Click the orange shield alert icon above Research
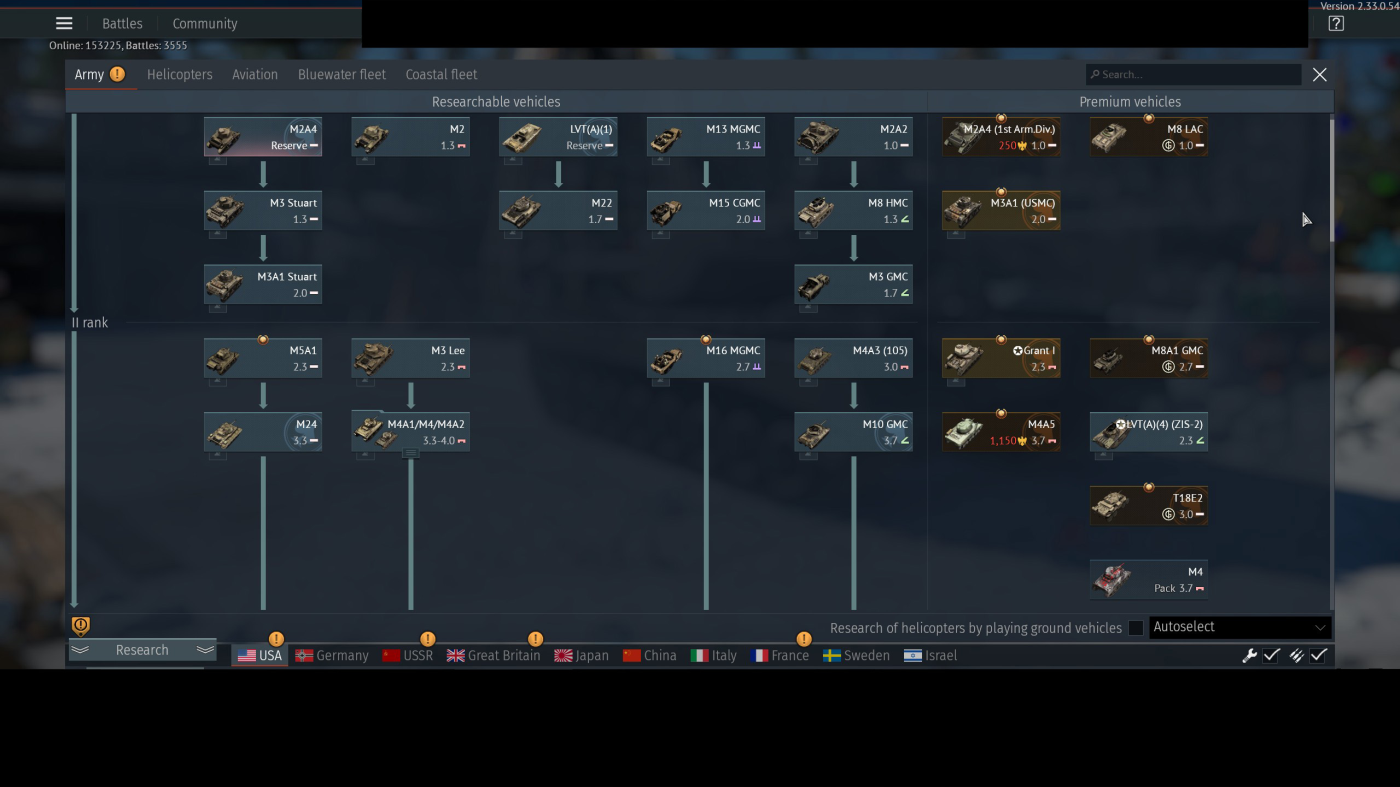The height and width of the screenshot is (787, 1400). [81, 626]
